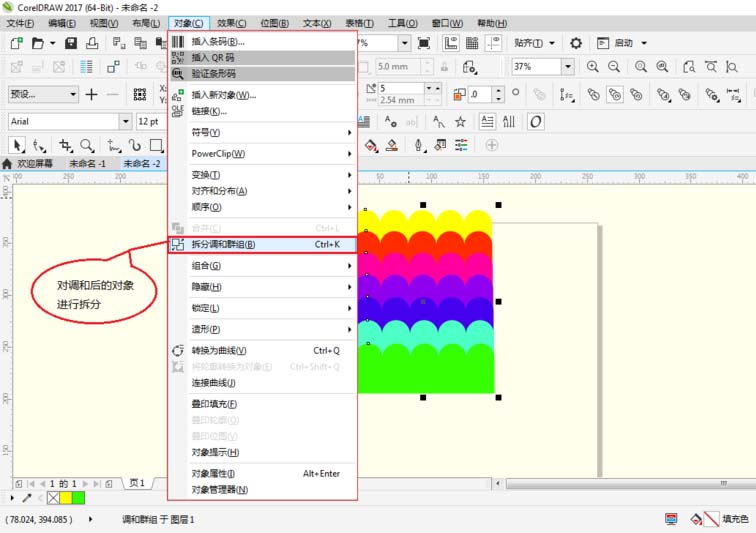Go to previous page arrow
The image size is (756, 533).
pos(42,483)
